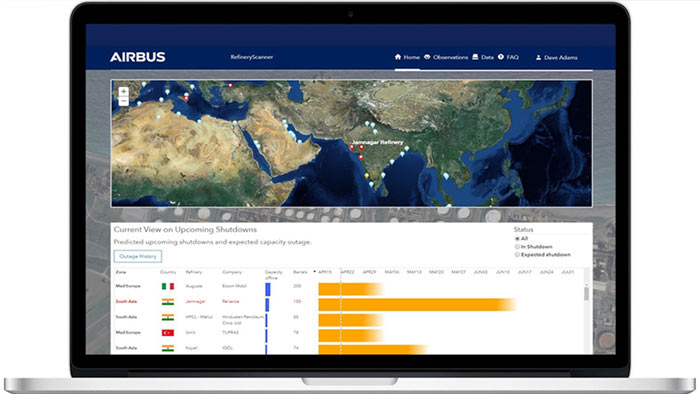
Task: Select the In Shutdown status option
Action: point(517,247)
